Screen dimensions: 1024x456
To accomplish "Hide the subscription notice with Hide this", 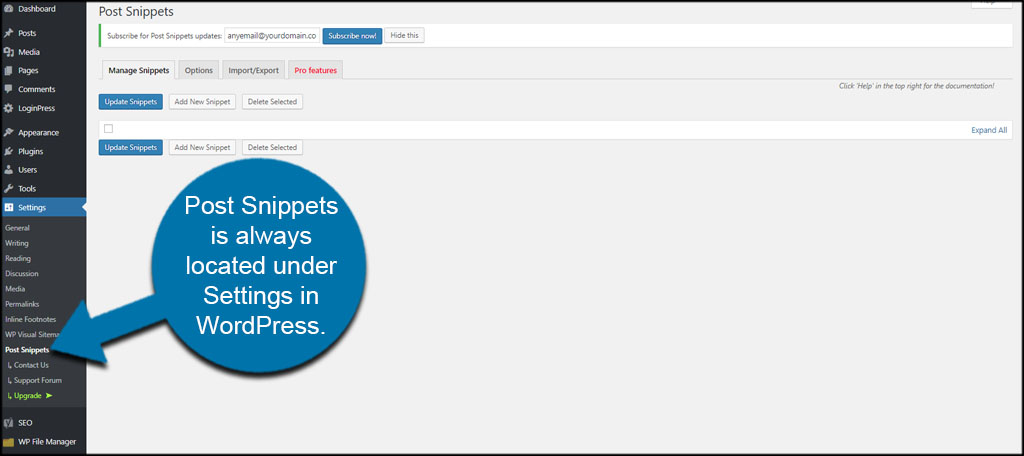I will [x=405, y=35].
